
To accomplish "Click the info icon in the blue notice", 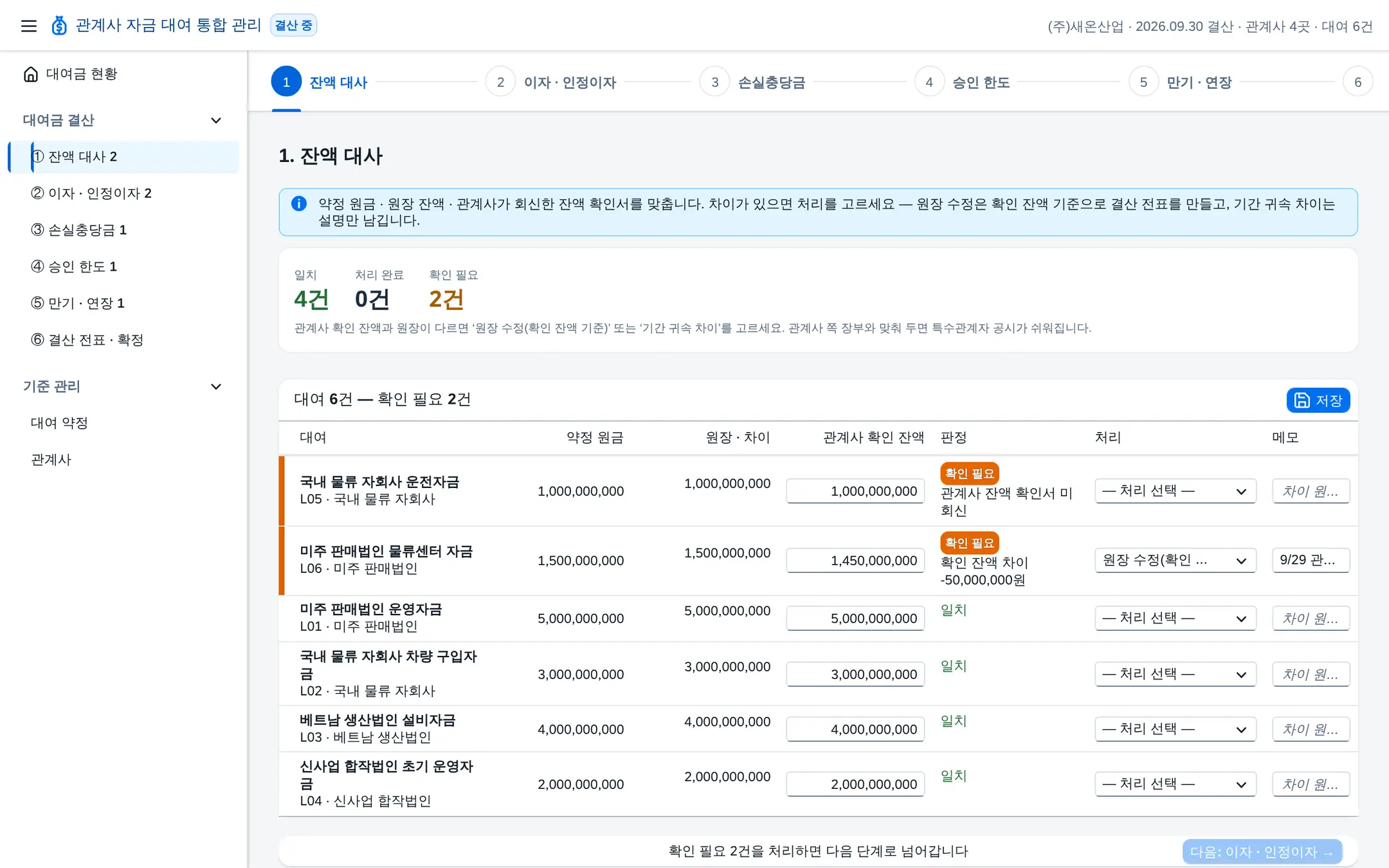I will [x=299, y=204].
